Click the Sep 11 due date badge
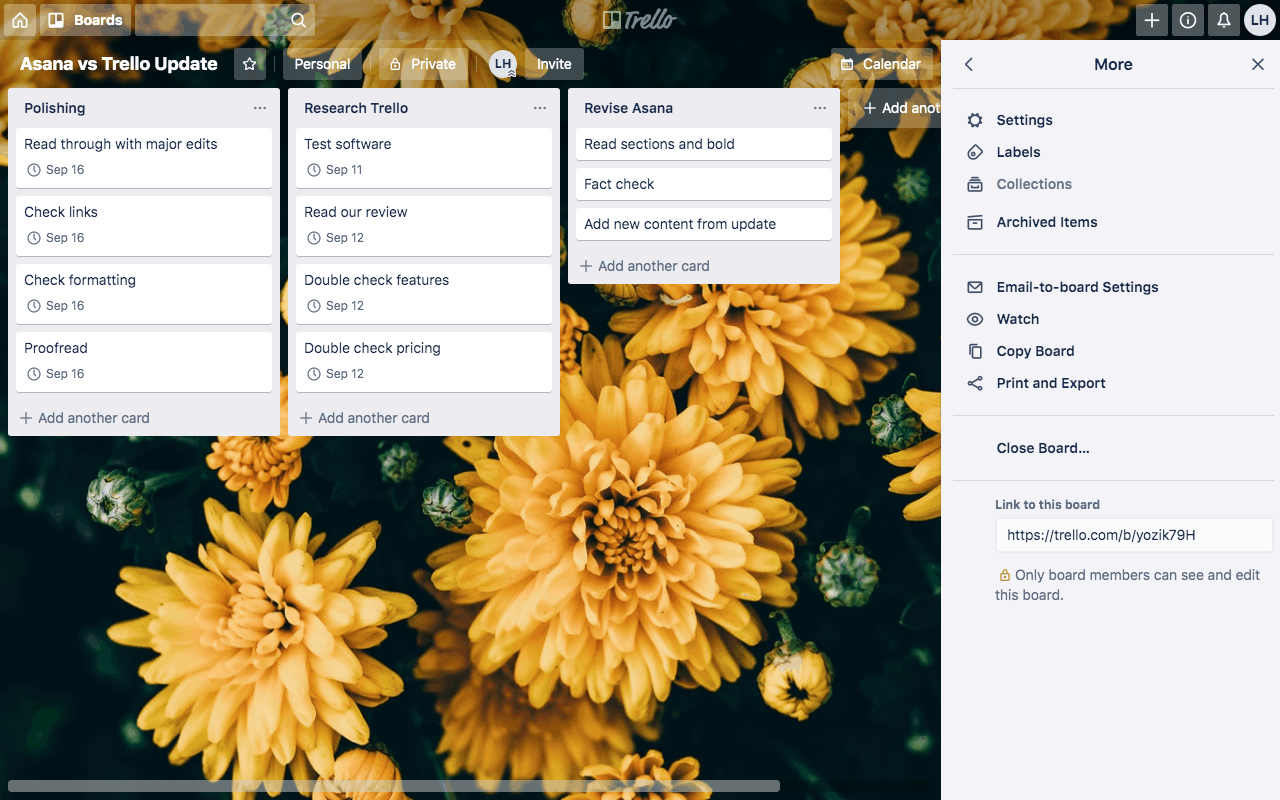Viewport: 1280px width, 800px height. click(x=334, y=170)
